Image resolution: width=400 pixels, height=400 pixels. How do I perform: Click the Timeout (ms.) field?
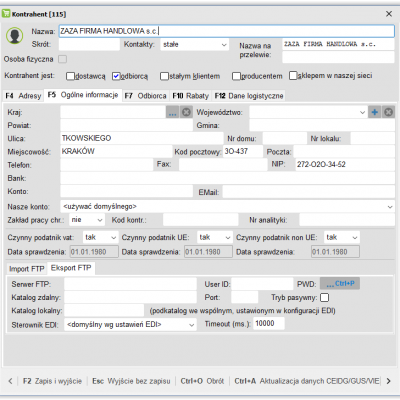pyautogui.click(x=269, y=323)
